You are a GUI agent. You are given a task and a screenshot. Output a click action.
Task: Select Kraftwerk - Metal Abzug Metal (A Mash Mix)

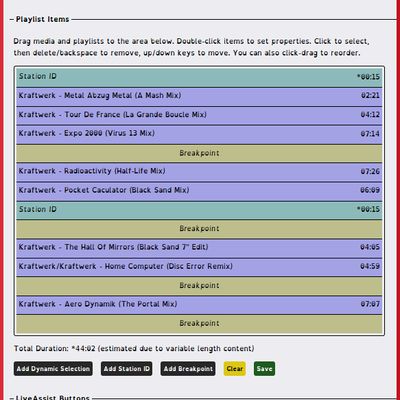coord(199,97)
